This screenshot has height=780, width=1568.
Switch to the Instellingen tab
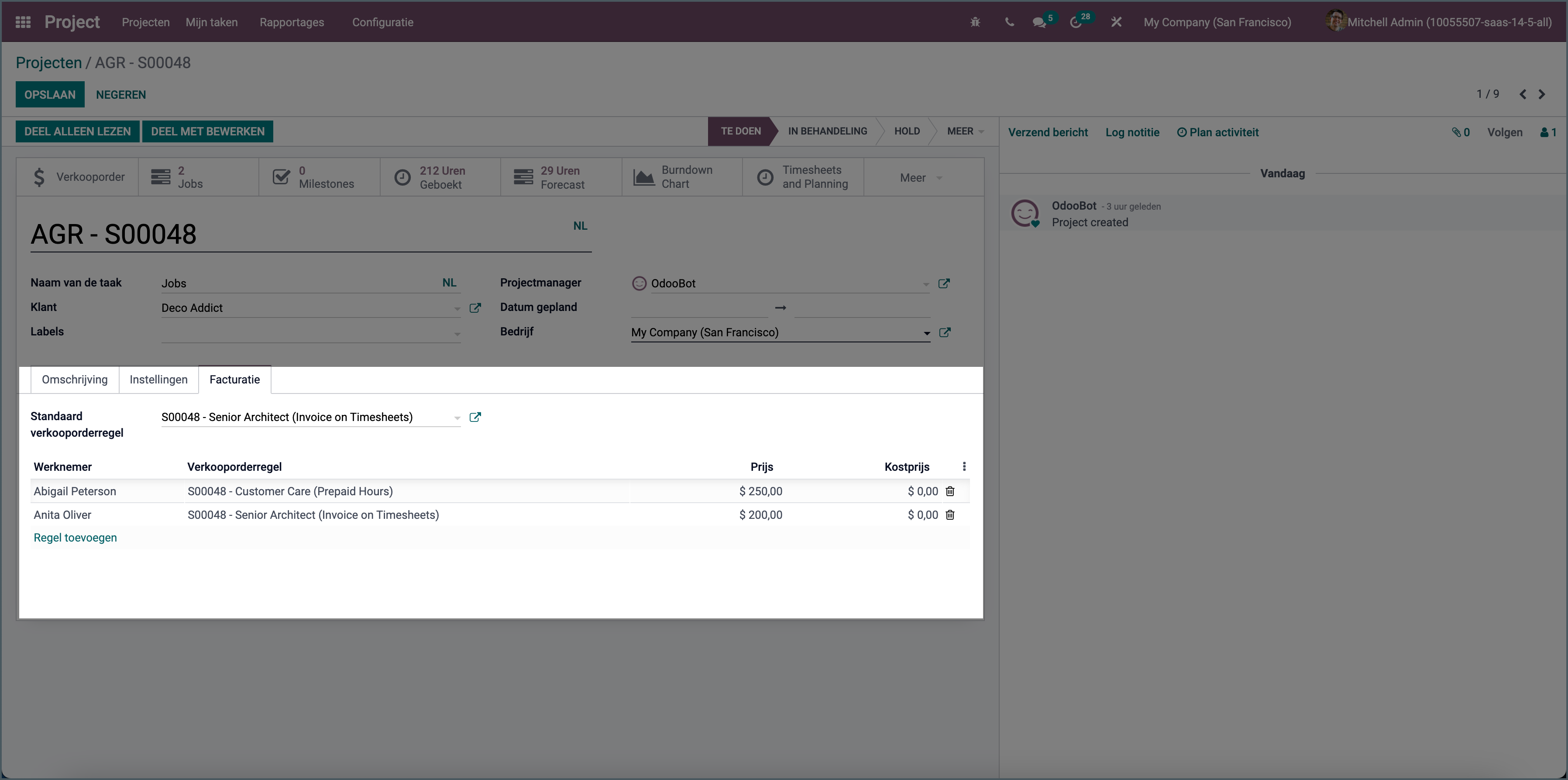[x=158, y=380]
